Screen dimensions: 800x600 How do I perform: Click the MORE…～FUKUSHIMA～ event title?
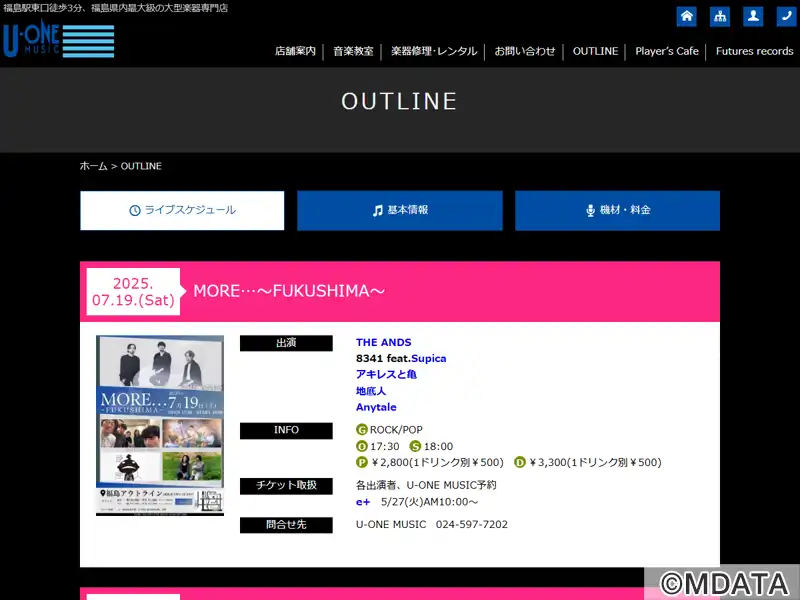point(289,291)
